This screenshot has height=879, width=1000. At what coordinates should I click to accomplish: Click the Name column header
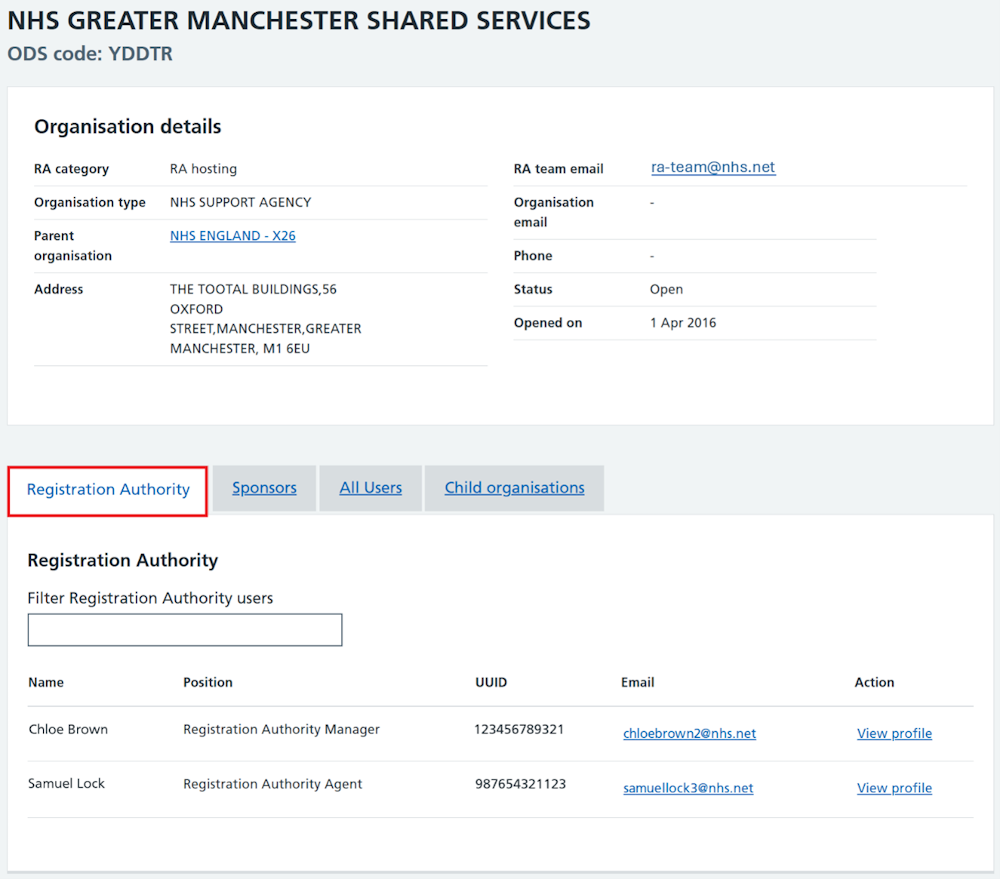click(x=46, y=682)
